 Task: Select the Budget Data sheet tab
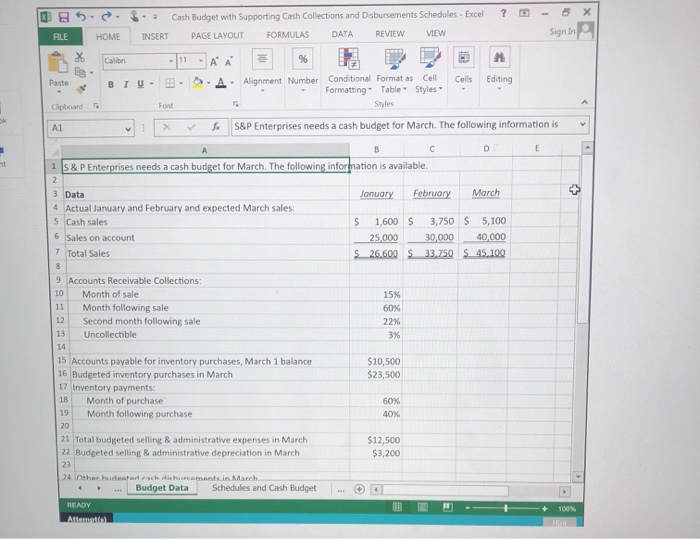pos(162,488)
